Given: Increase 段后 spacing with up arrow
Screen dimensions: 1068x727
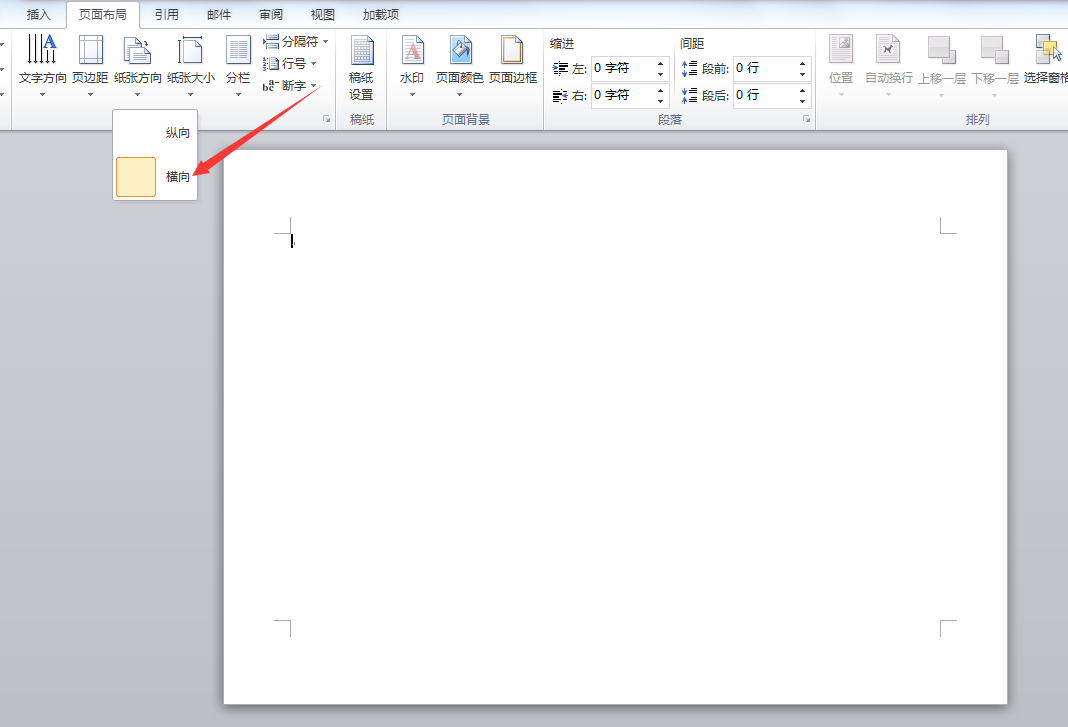Looking at the screenshot, I should pos(803,90).
